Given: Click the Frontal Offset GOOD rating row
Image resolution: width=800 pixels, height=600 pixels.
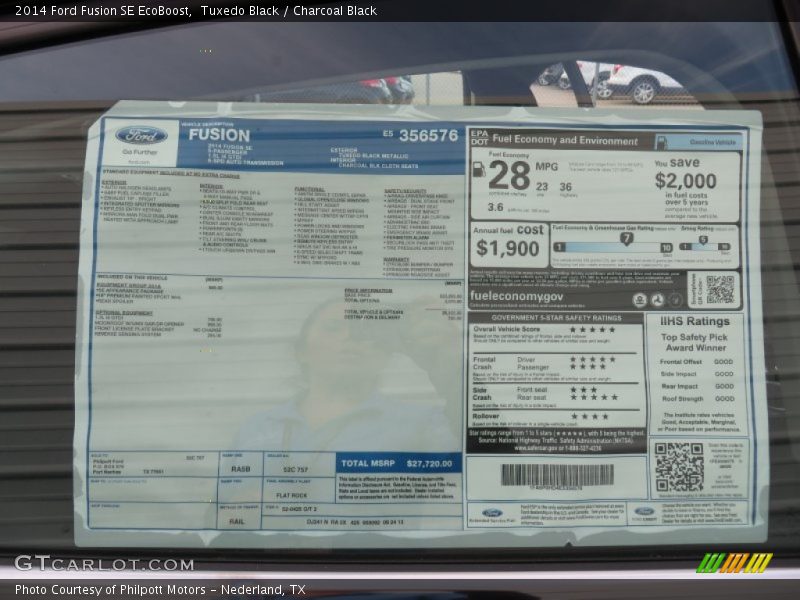Looking at the screenshot, I should [x=696, y=362].
